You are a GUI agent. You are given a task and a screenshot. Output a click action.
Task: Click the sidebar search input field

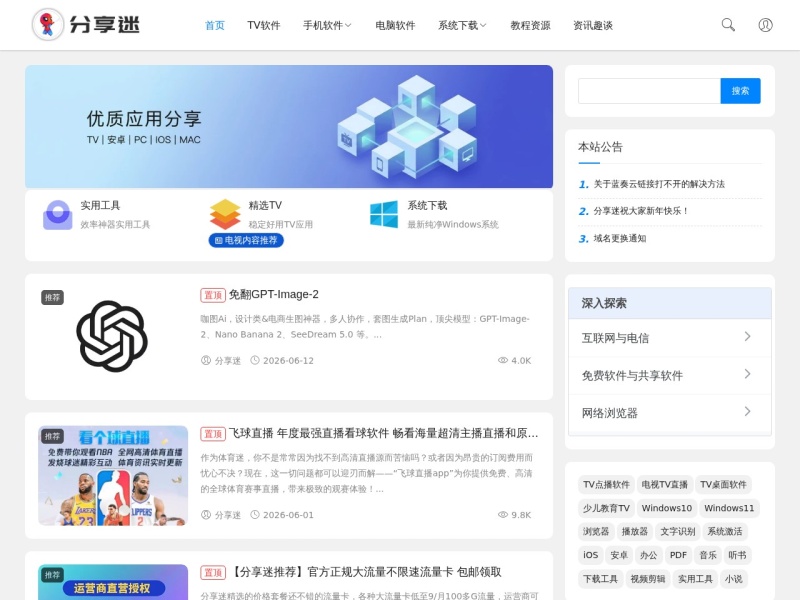(x=649, y=91)
